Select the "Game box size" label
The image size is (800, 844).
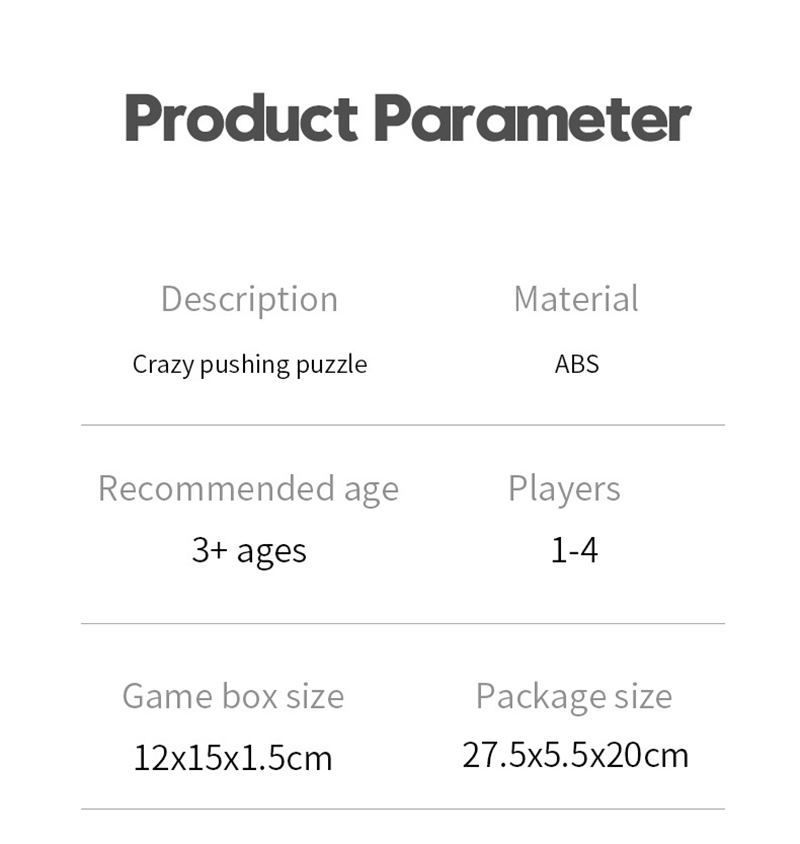(x=233, y=696)
